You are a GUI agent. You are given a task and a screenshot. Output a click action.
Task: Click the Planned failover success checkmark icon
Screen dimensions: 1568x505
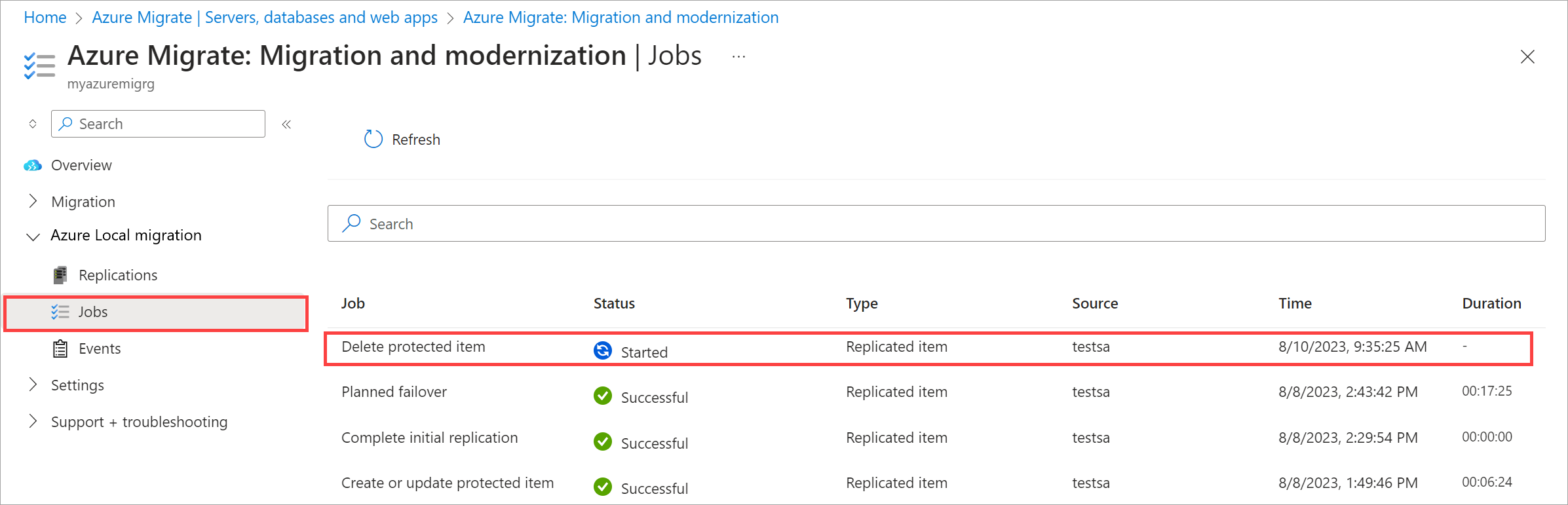(603, 396)
